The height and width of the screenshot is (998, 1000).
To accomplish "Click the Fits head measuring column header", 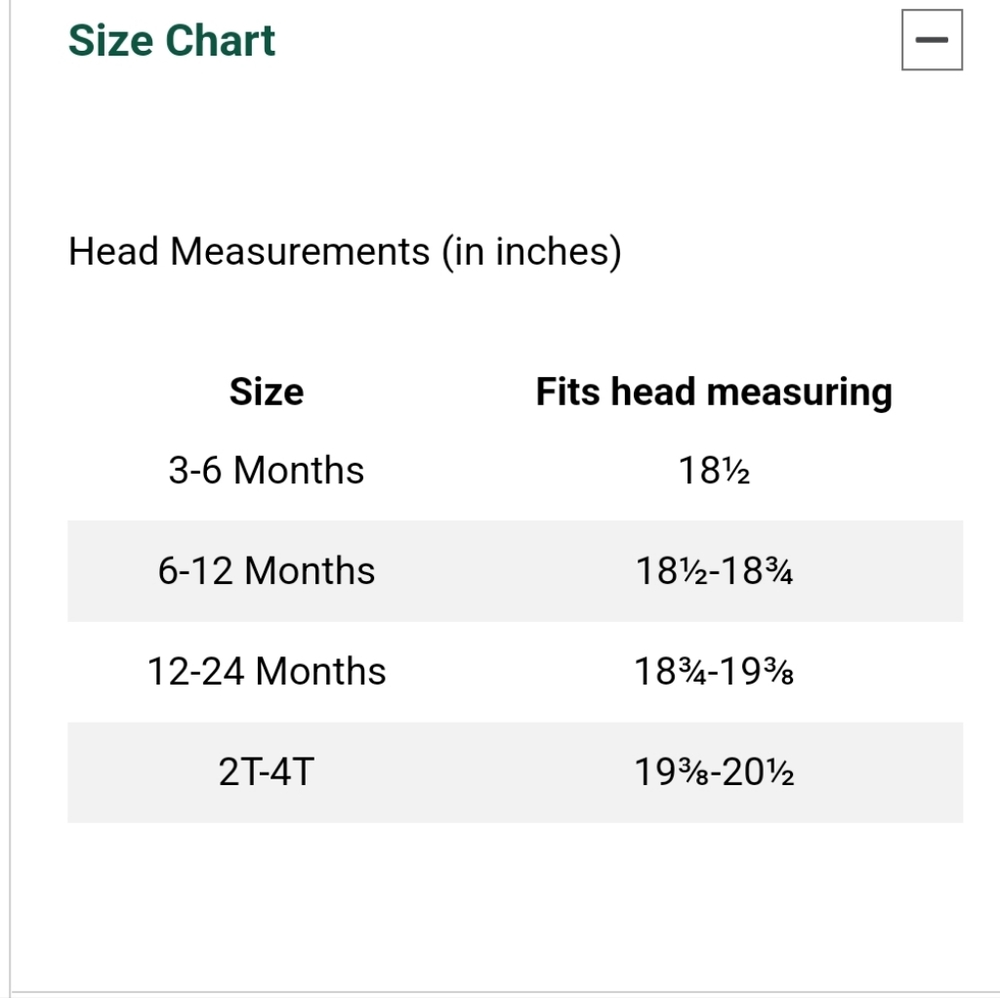I will click(714, 392).
